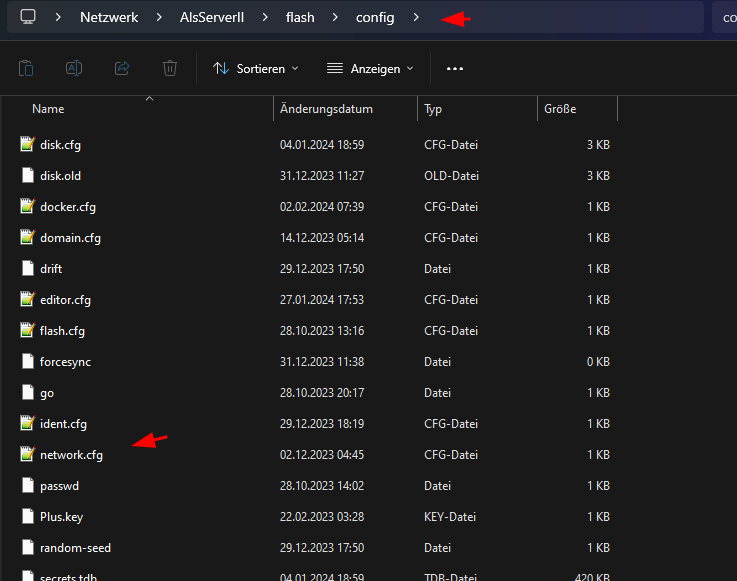Click date 02.02.2024 07:39 of docker.cfg
This screenshot has width=737, height=581.
322,207
